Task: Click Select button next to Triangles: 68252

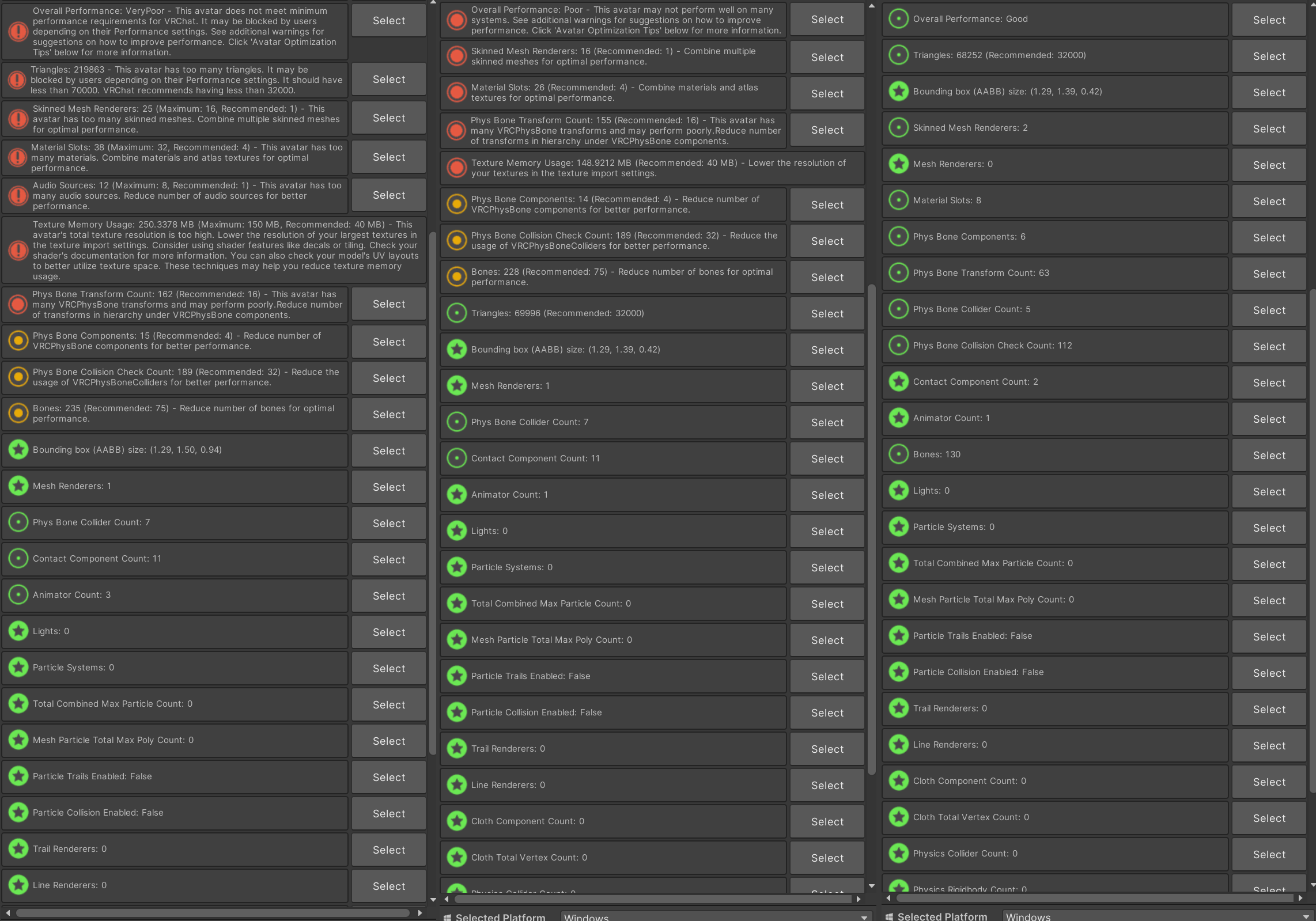Action: pos(1269,56)
